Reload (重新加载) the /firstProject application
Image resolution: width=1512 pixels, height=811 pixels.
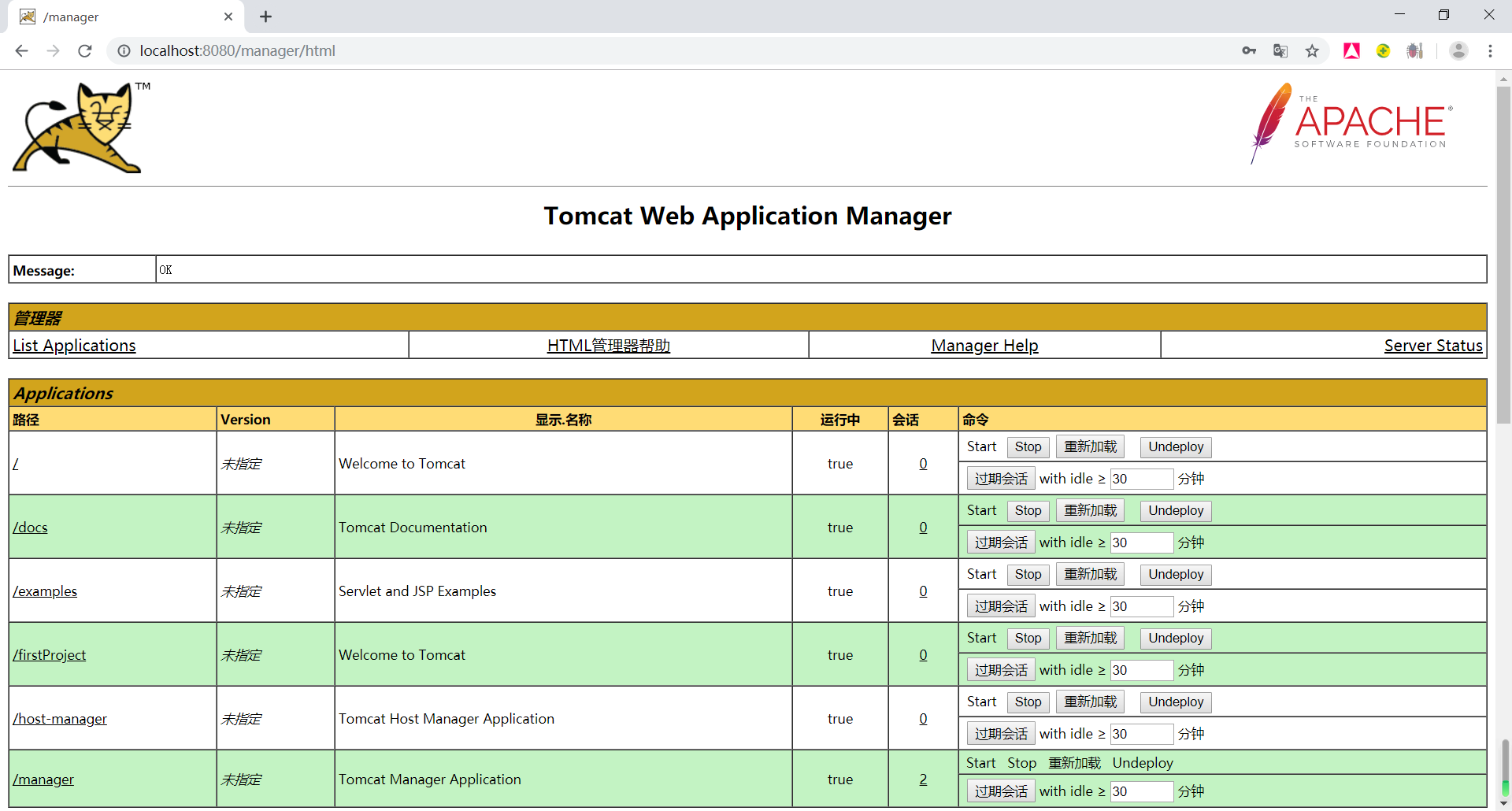[x=1090, y=639]
